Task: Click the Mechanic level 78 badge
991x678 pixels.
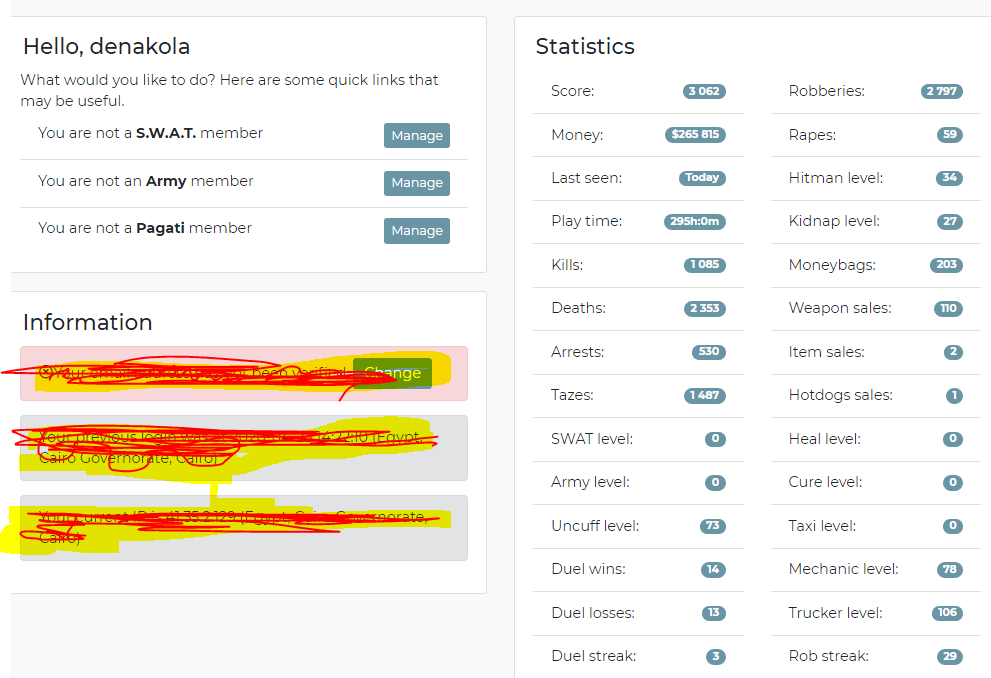Action: click(x=950, y=569)
